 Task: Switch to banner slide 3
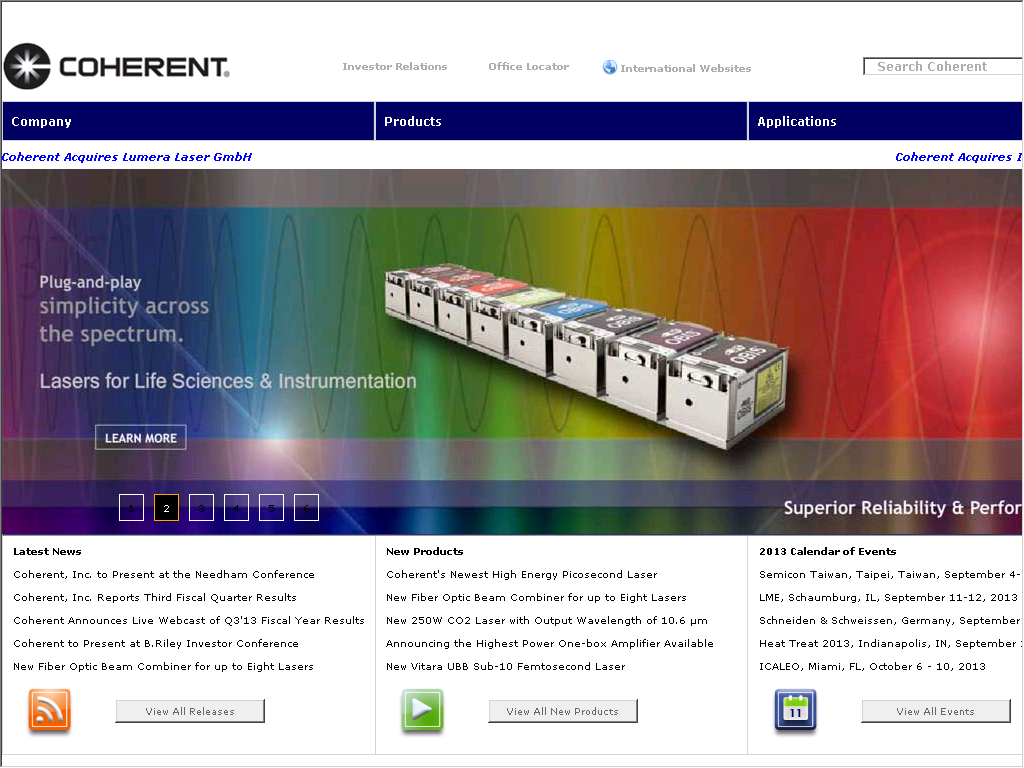201,508
